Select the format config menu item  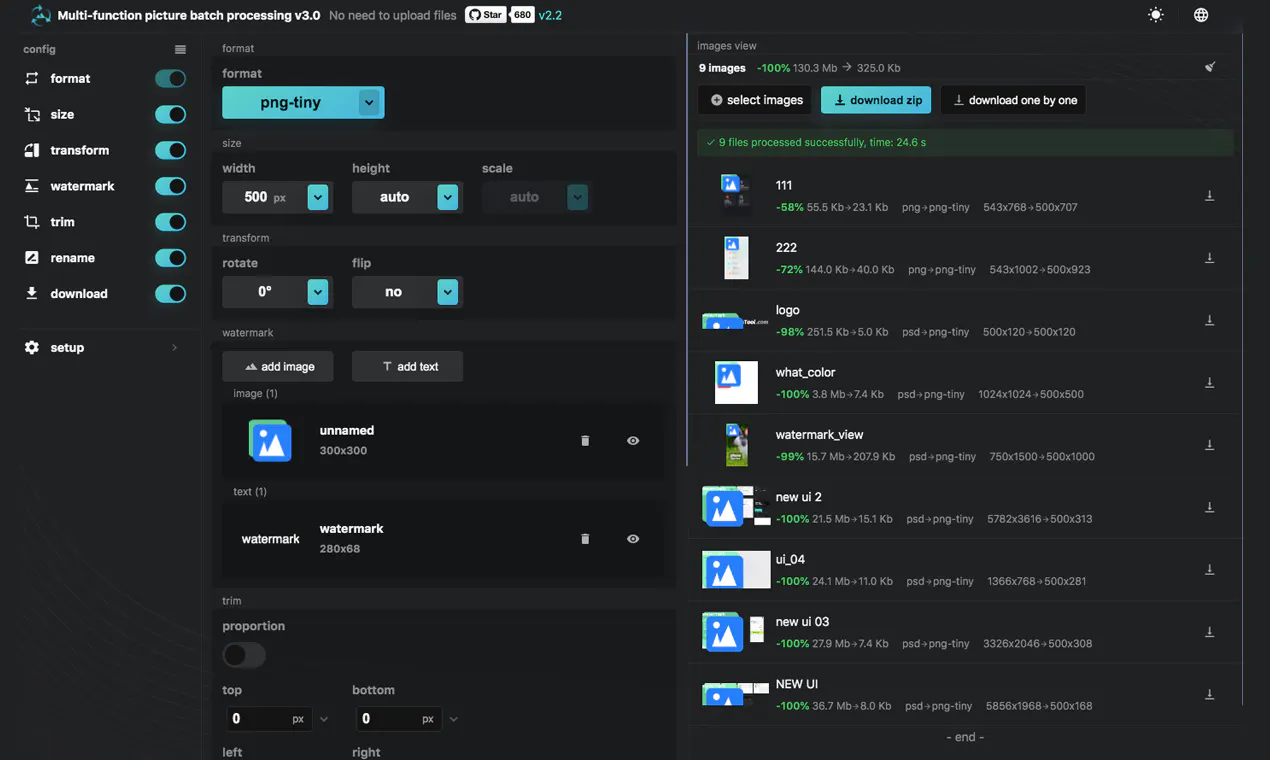pyautogui.click(x=70, y=78)
